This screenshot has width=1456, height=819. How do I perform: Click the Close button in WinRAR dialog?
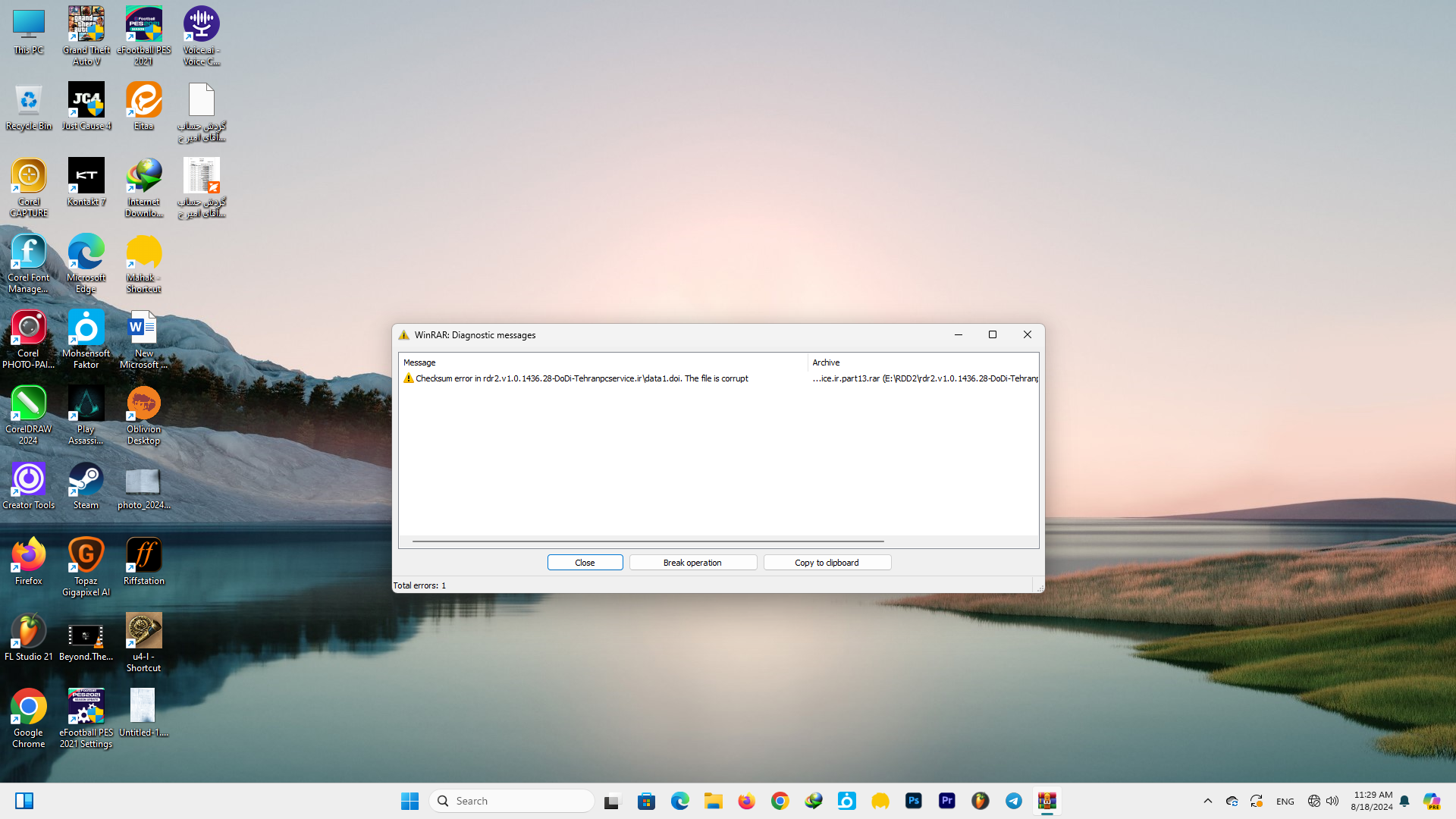coord(585,563)
